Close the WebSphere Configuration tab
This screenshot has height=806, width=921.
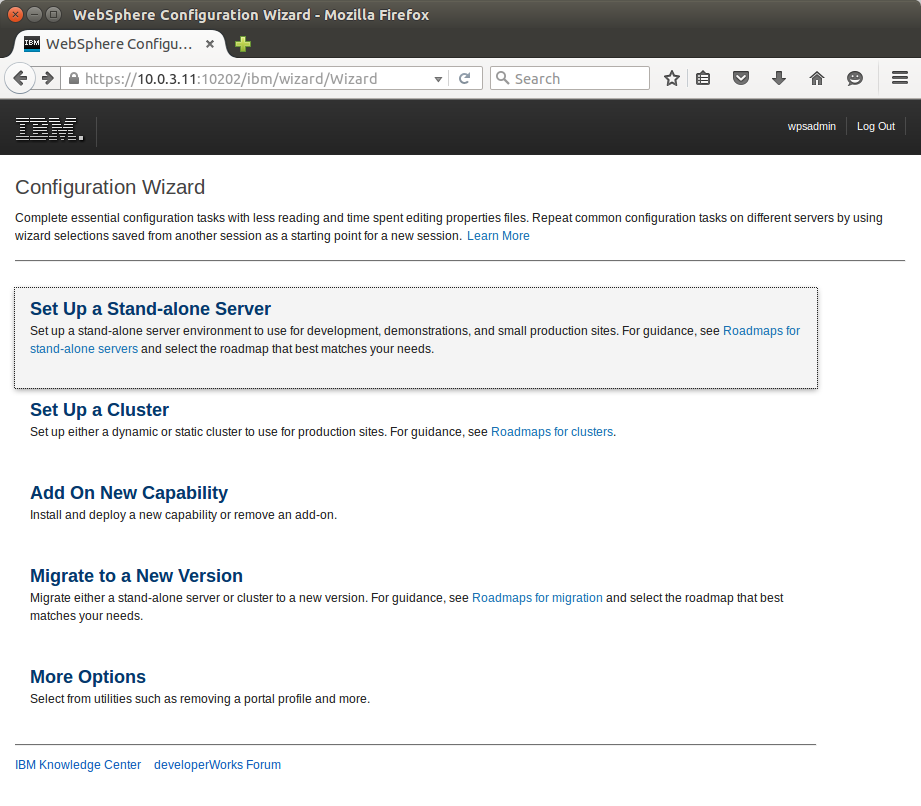point(210,44)
